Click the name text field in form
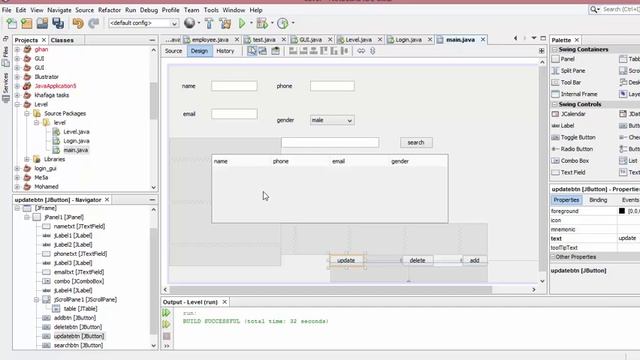 point(234,86)
